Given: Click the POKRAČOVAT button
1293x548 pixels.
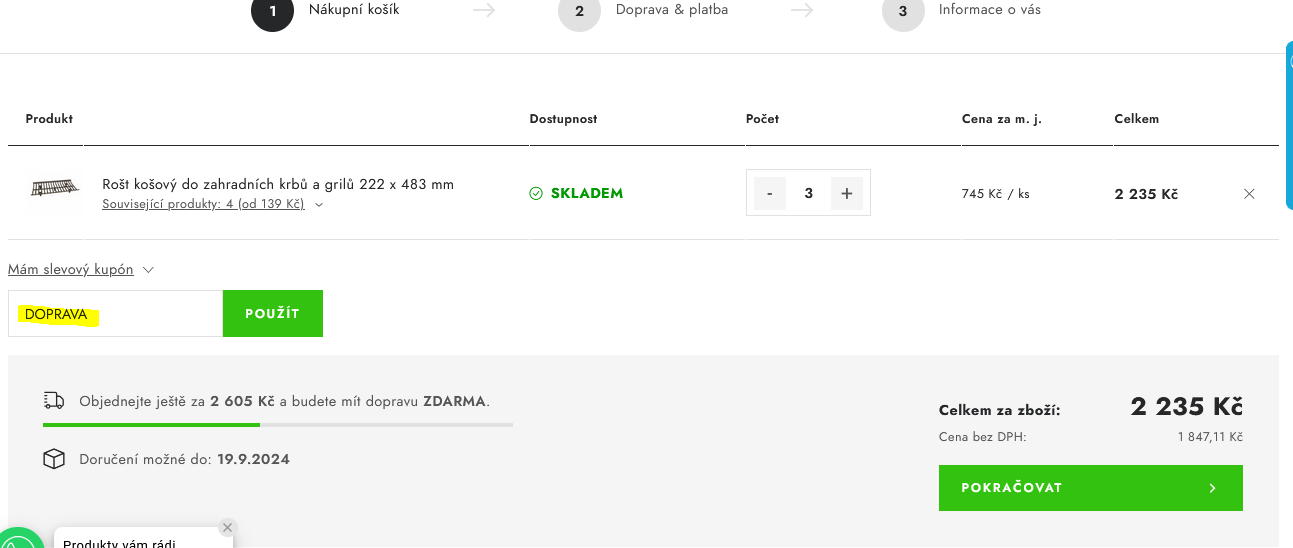Looking at the screenshot, I should point(1090,488).
